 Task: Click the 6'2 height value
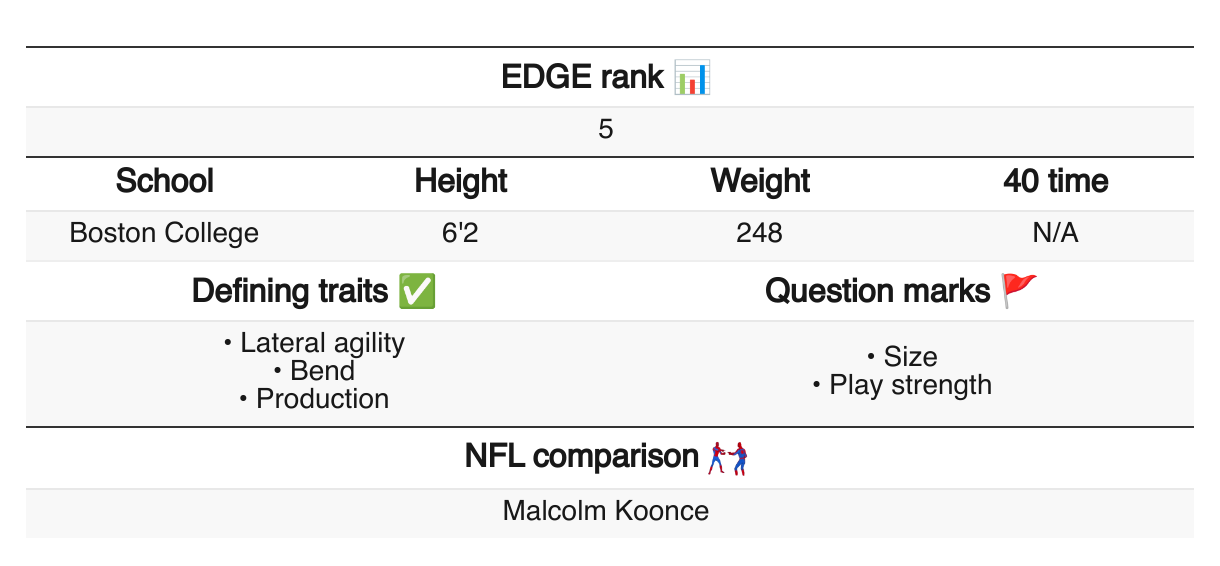[x=461, y=233]
